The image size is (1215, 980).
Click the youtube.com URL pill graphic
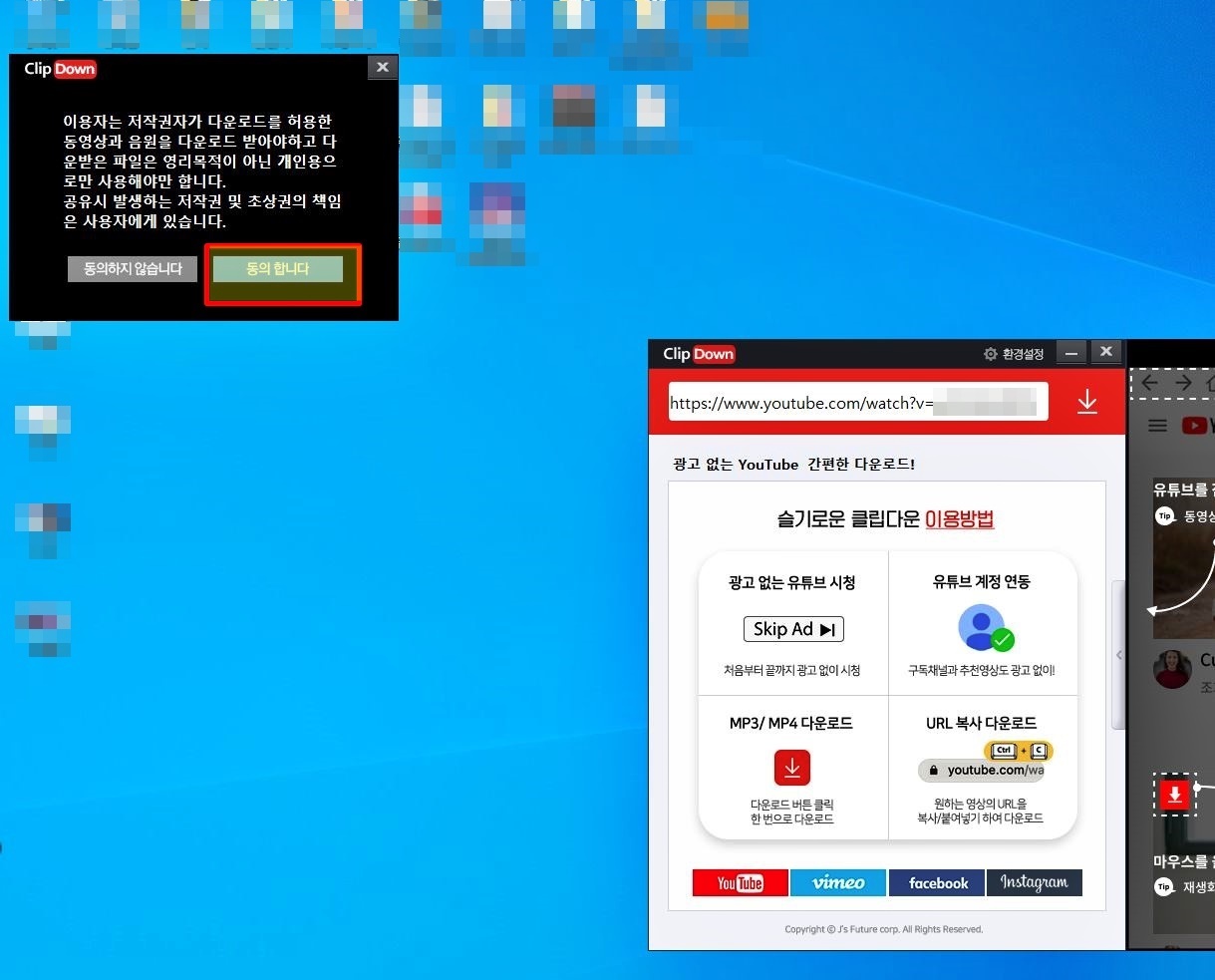point(982,770)
